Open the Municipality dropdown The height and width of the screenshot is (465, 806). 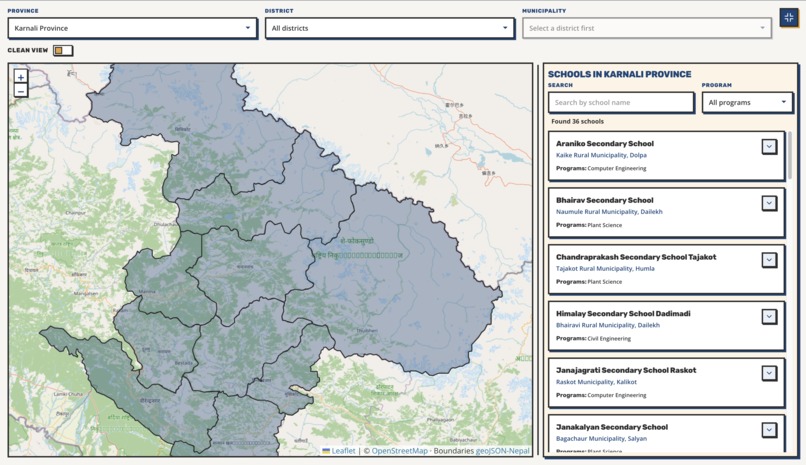pos(647,28)
